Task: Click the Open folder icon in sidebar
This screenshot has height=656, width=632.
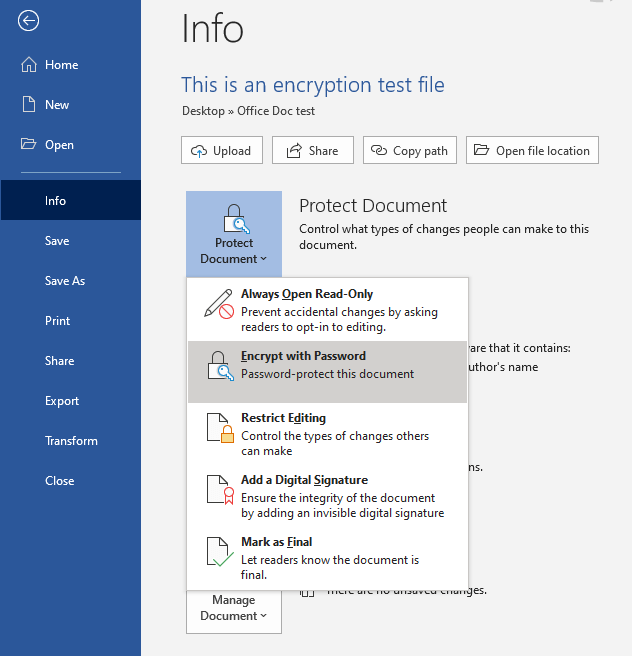Action: click(28, 144)
